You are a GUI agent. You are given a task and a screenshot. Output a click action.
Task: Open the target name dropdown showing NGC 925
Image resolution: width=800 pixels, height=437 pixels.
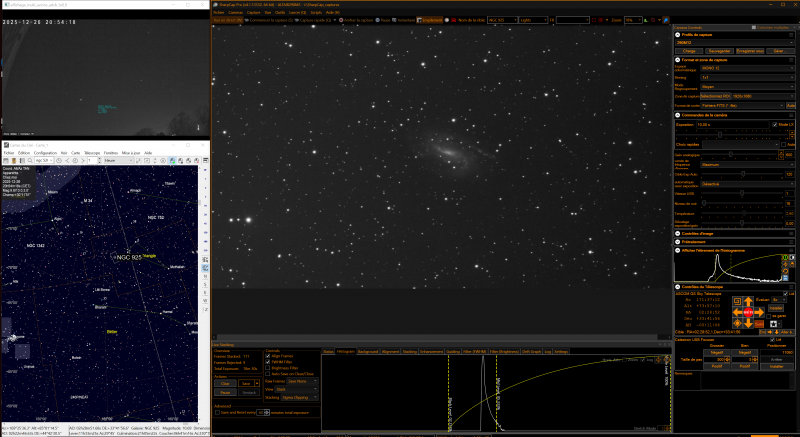(x=502, y=20)
